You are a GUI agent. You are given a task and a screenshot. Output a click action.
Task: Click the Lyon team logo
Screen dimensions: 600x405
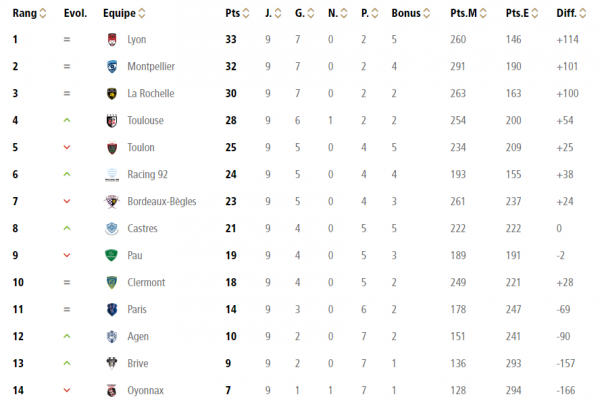pyautogui.click(x=112, y=39)
